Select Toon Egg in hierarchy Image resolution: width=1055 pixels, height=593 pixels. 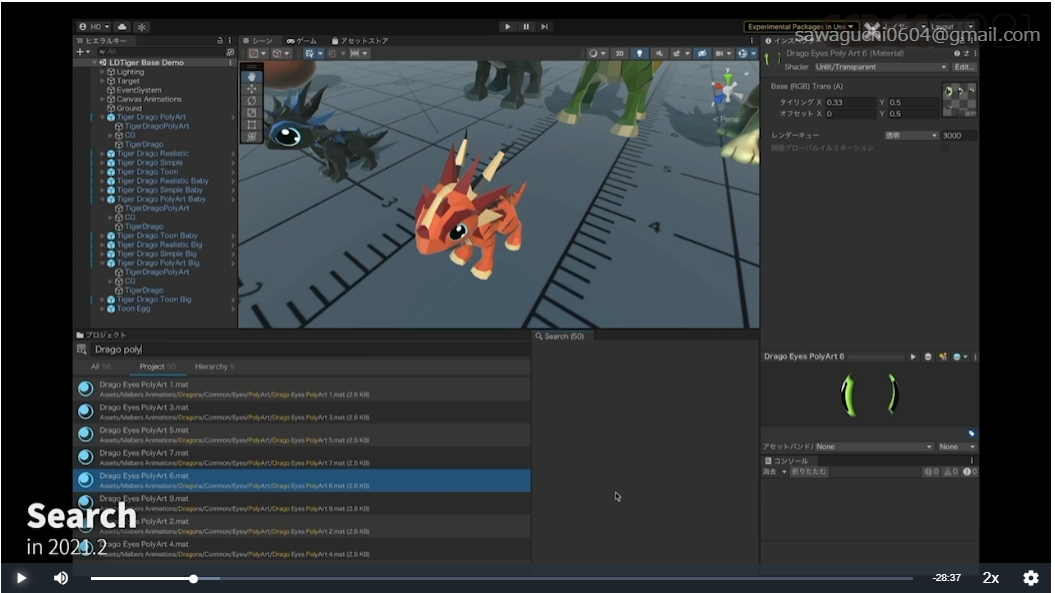click(x=133, y=309)
